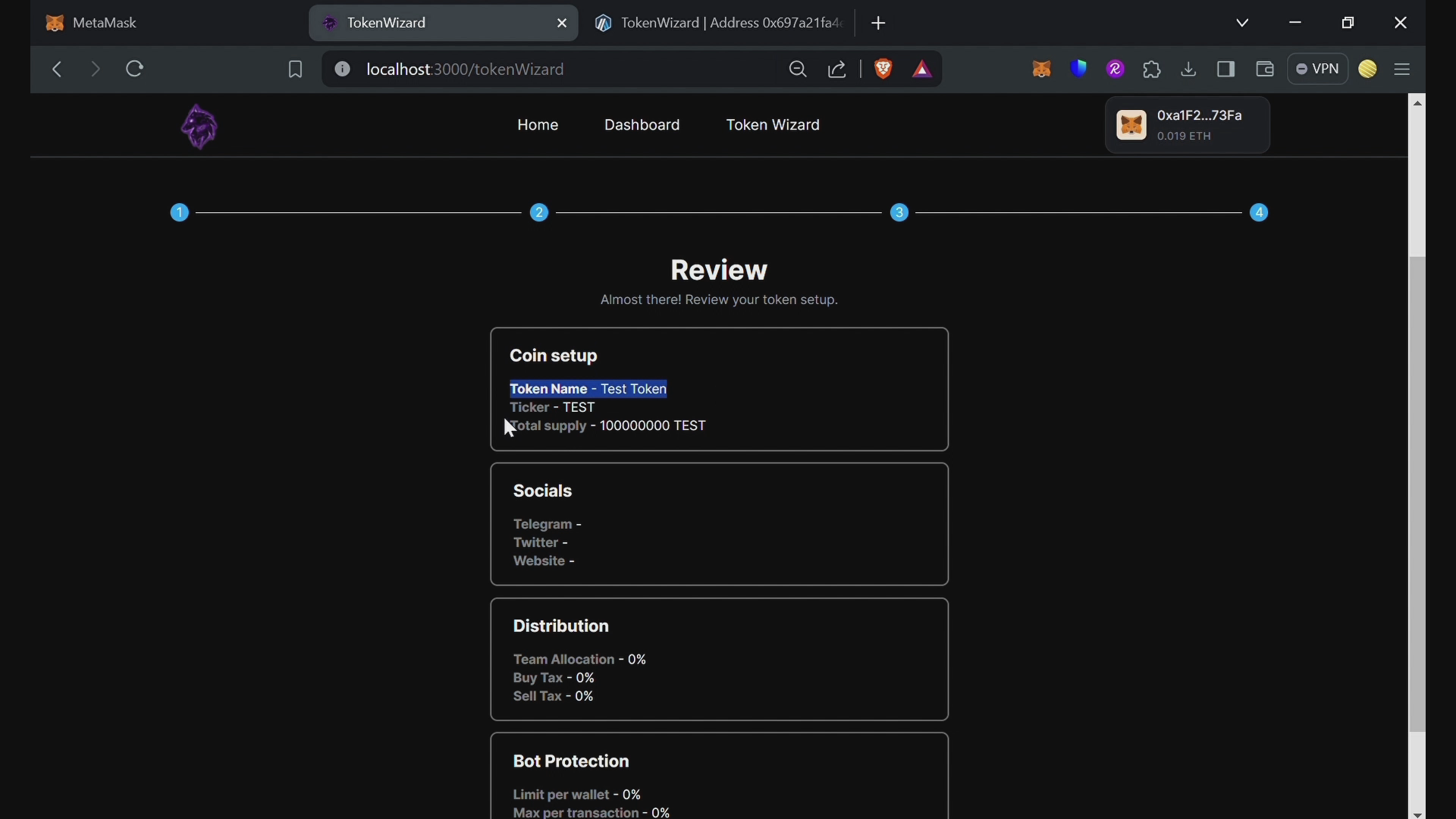This screenshot has width=1456, height=819.
Task: Click the browser forward arrow
Action: [x=95, y=69]
